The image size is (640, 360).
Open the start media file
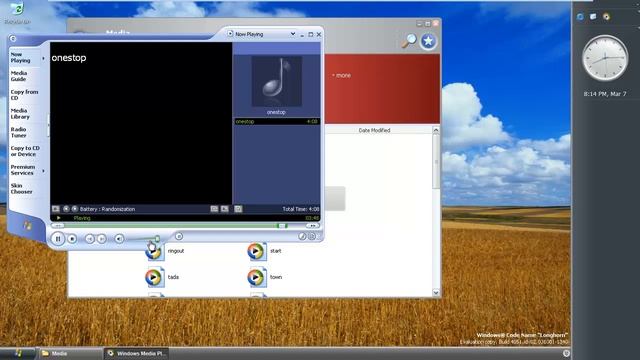(x=264, y=251)
